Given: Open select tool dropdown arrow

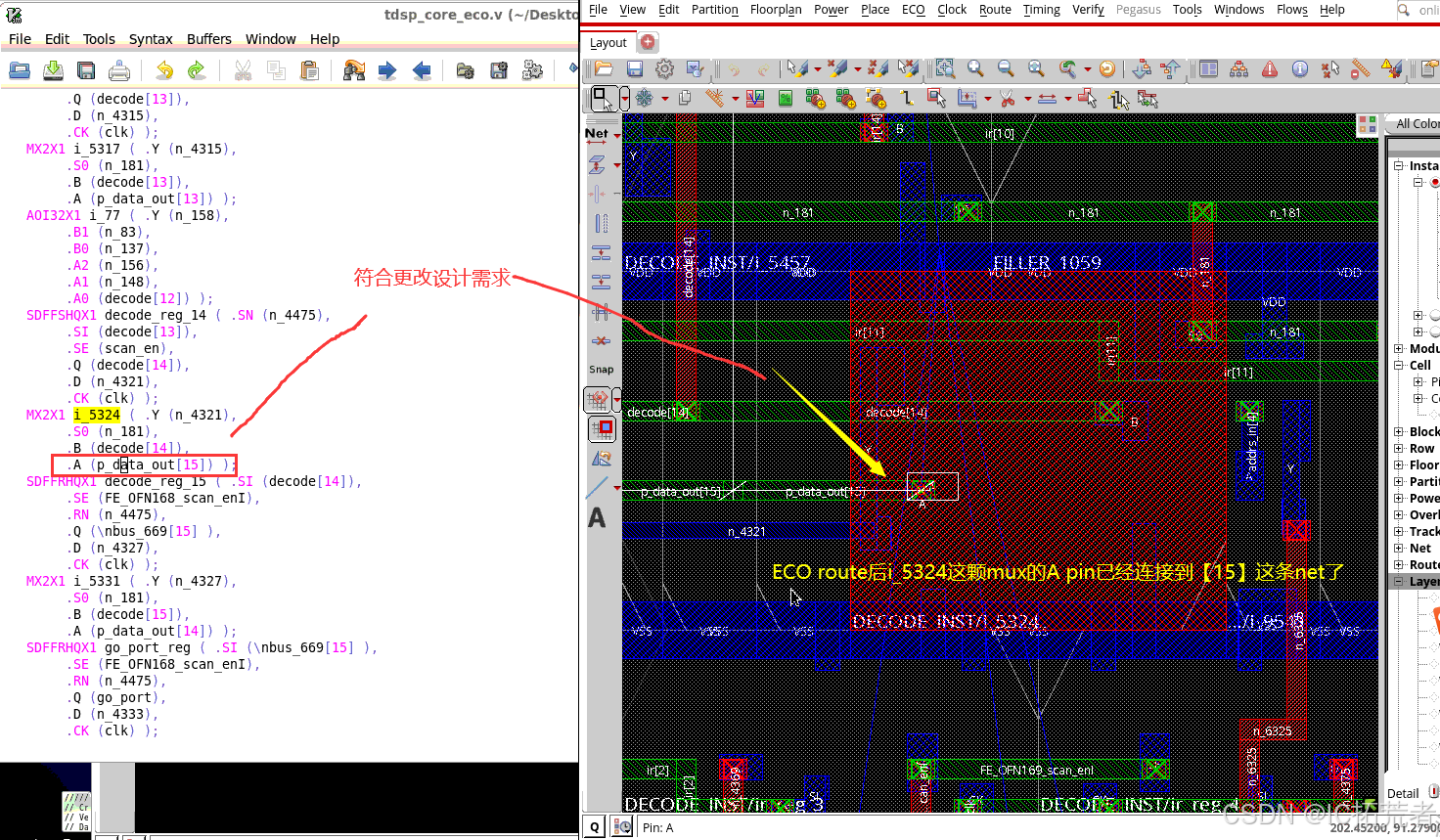Looking at the screenshot, I should [625, 99].
